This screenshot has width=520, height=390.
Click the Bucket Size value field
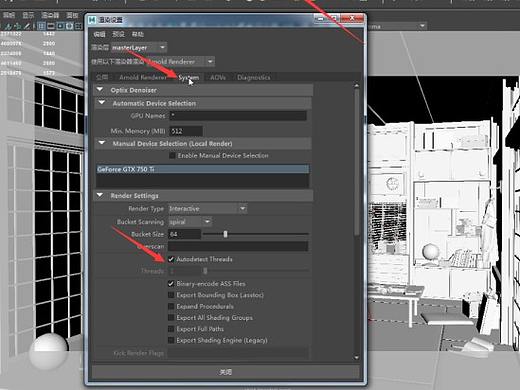tap(184, 234)
